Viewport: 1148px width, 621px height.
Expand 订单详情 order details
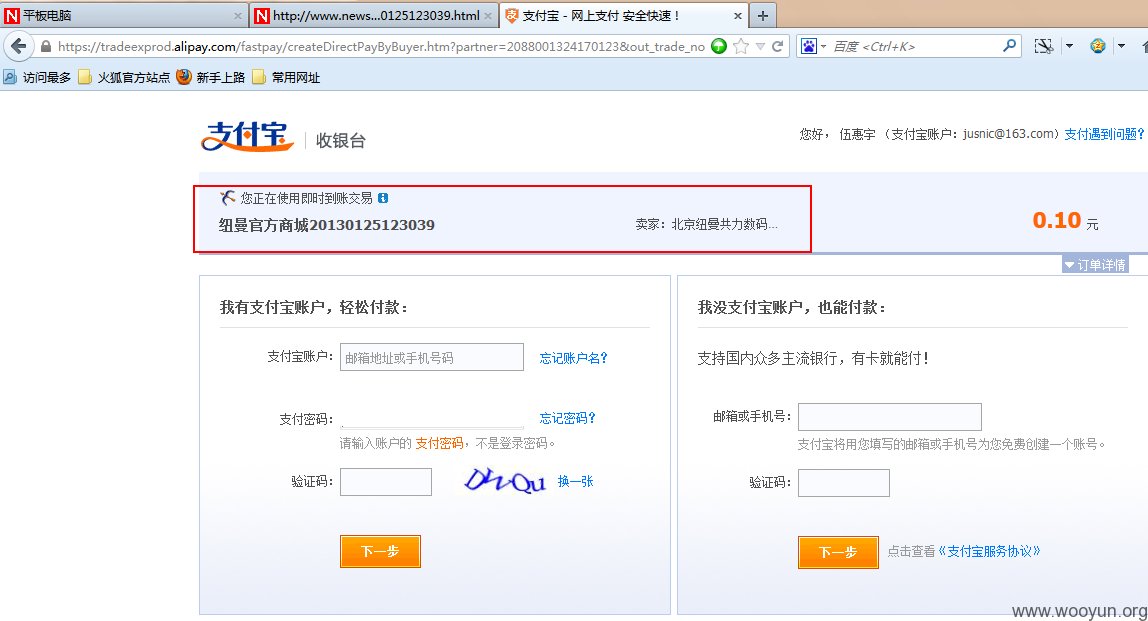coord(1095,264)
